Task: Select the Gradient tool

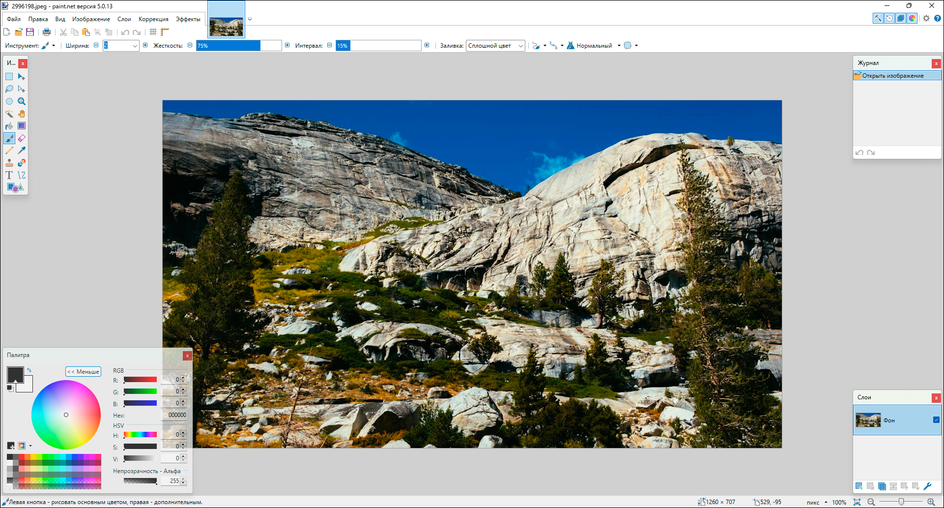Action: pyautogui.click(x=22, y=126)
